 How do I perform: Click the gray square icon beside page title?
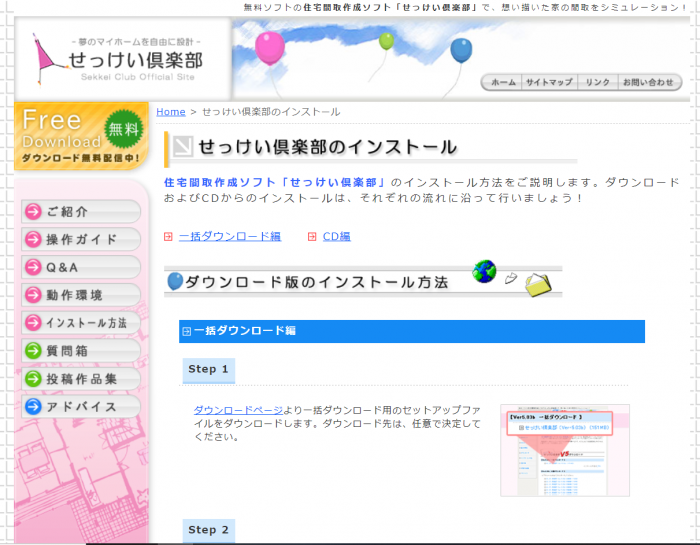183,146
